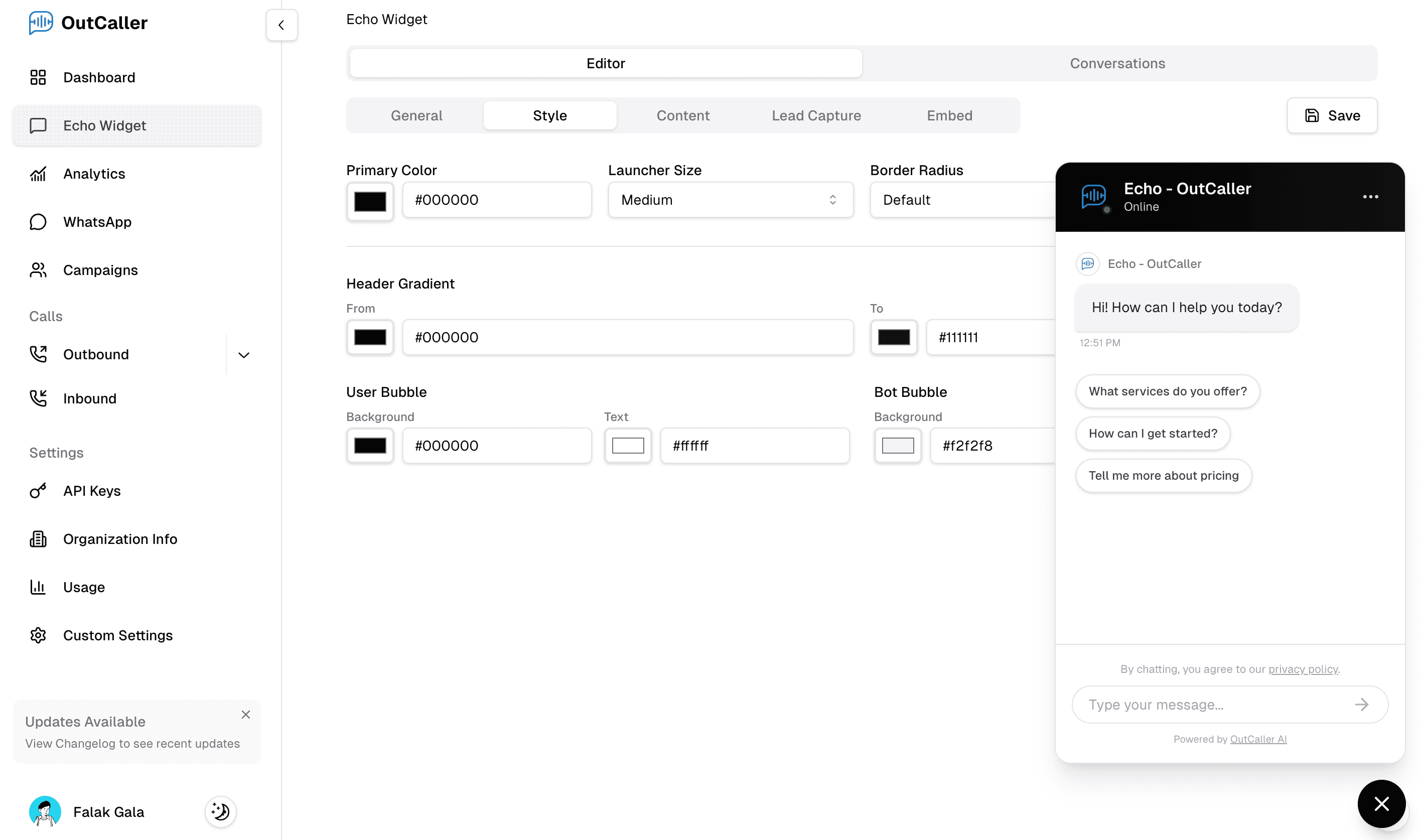Click the Custom Settings gear icon
The height and width of the screenshot is (840, 1423).
[38, 635]
